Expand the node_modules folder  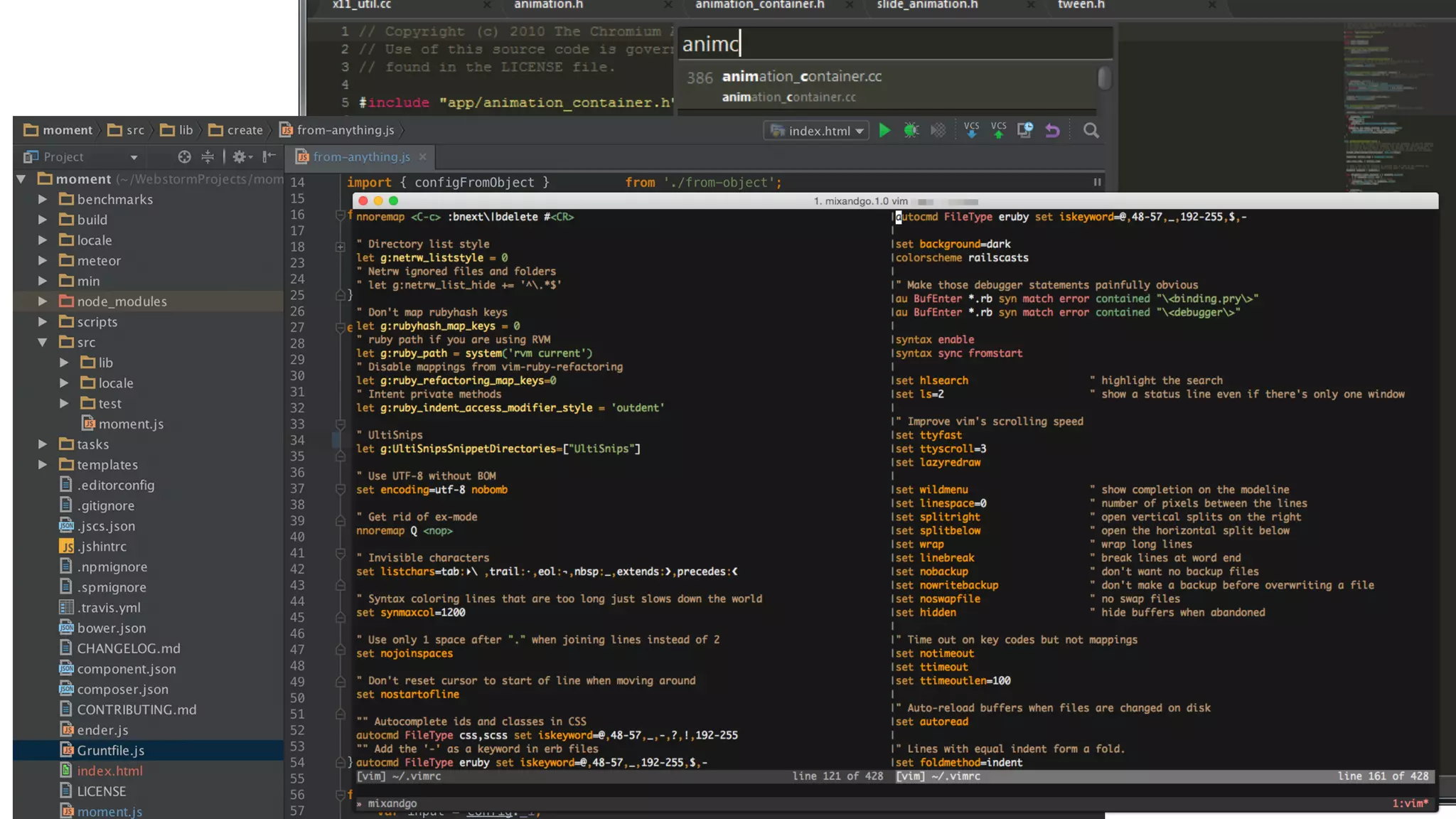43,301
